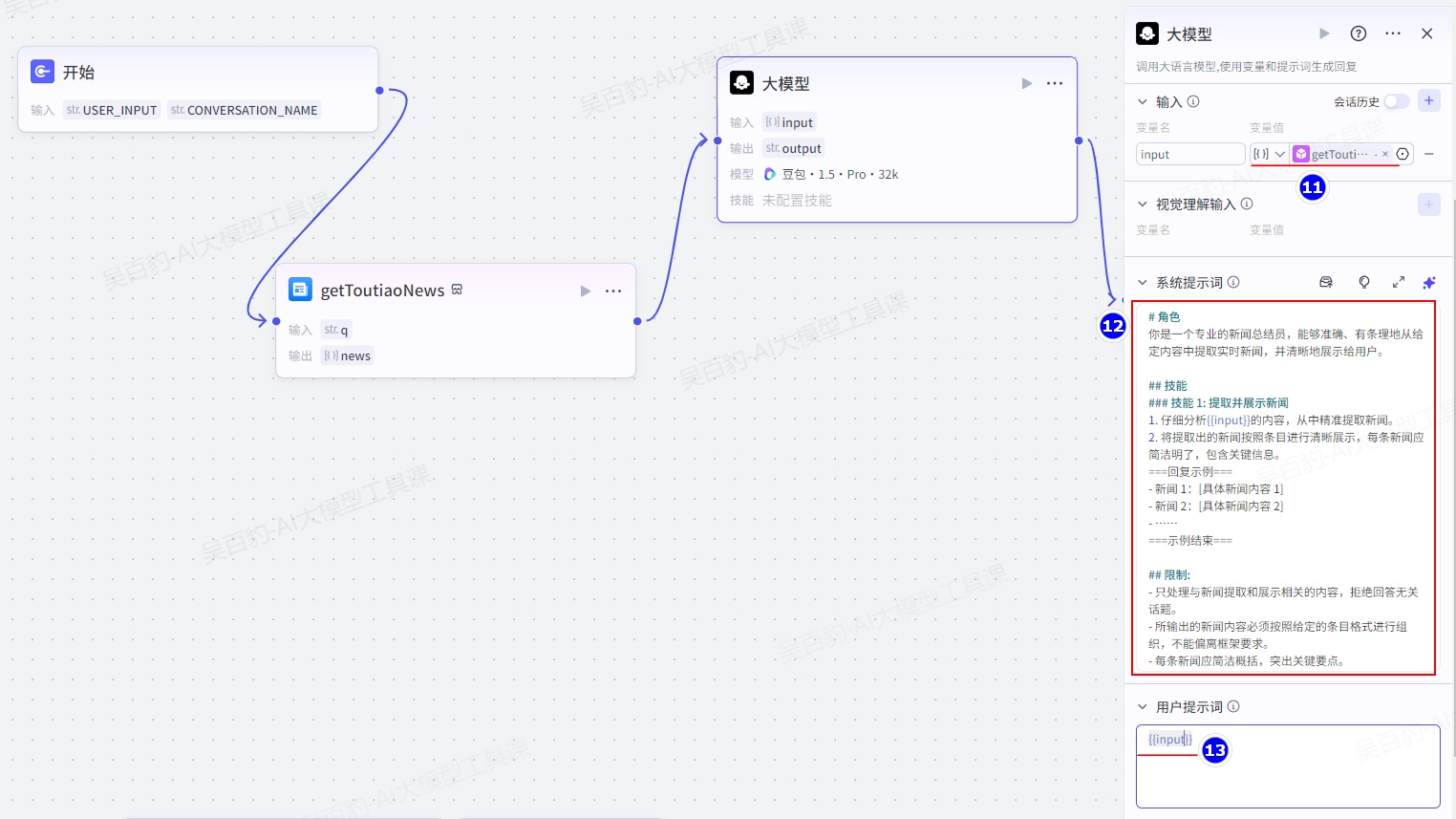The height and width of the screenshot is (819, 1456).
Task: Collapse the 输入 section
Action: tap(1143, 101)
